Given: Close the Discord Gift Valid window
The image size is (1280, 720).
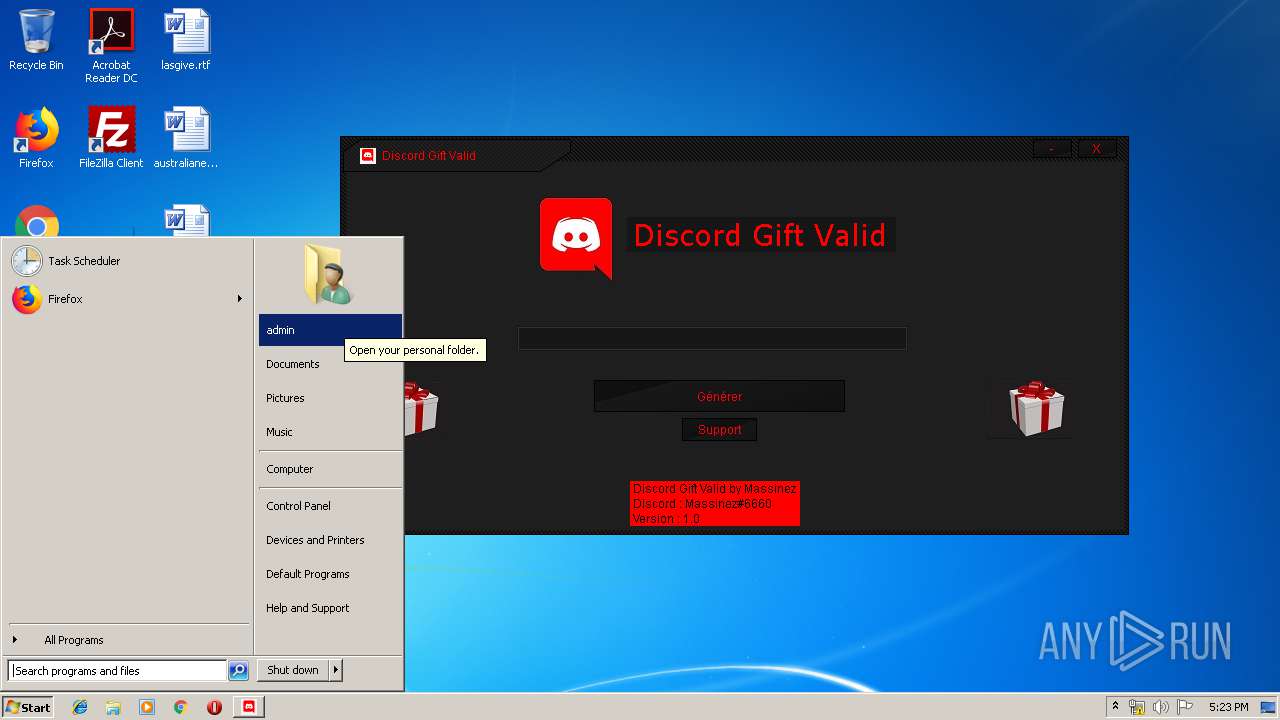Looking at the screenshot, I should tap(1096, 149).
